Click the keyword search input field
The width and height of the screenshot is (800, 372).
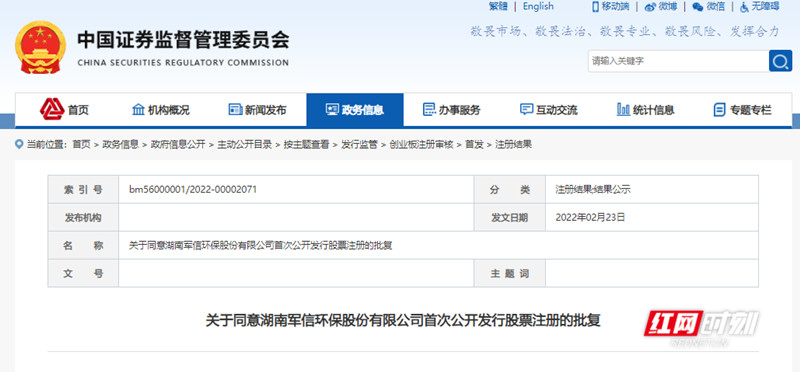[x=678, y=61]
